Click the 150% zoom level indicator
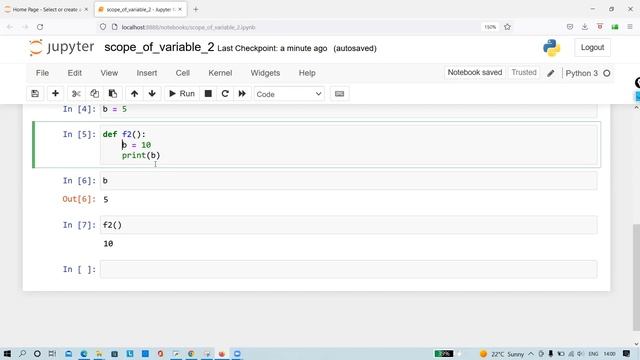 [490, 27]
